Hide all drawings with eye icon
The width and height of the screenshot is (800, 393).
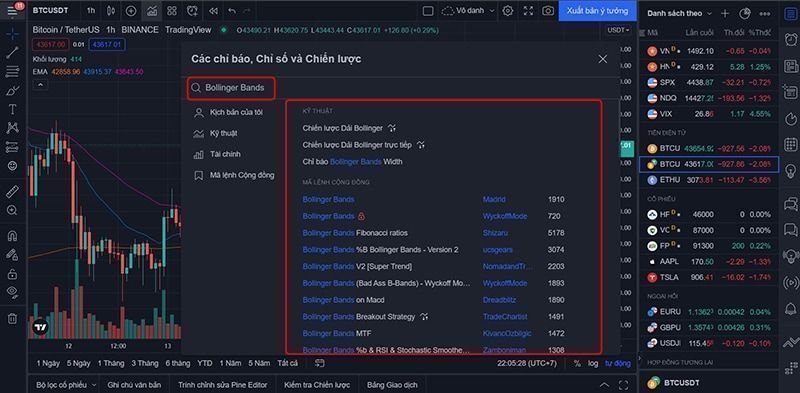(x=12, y=292)
